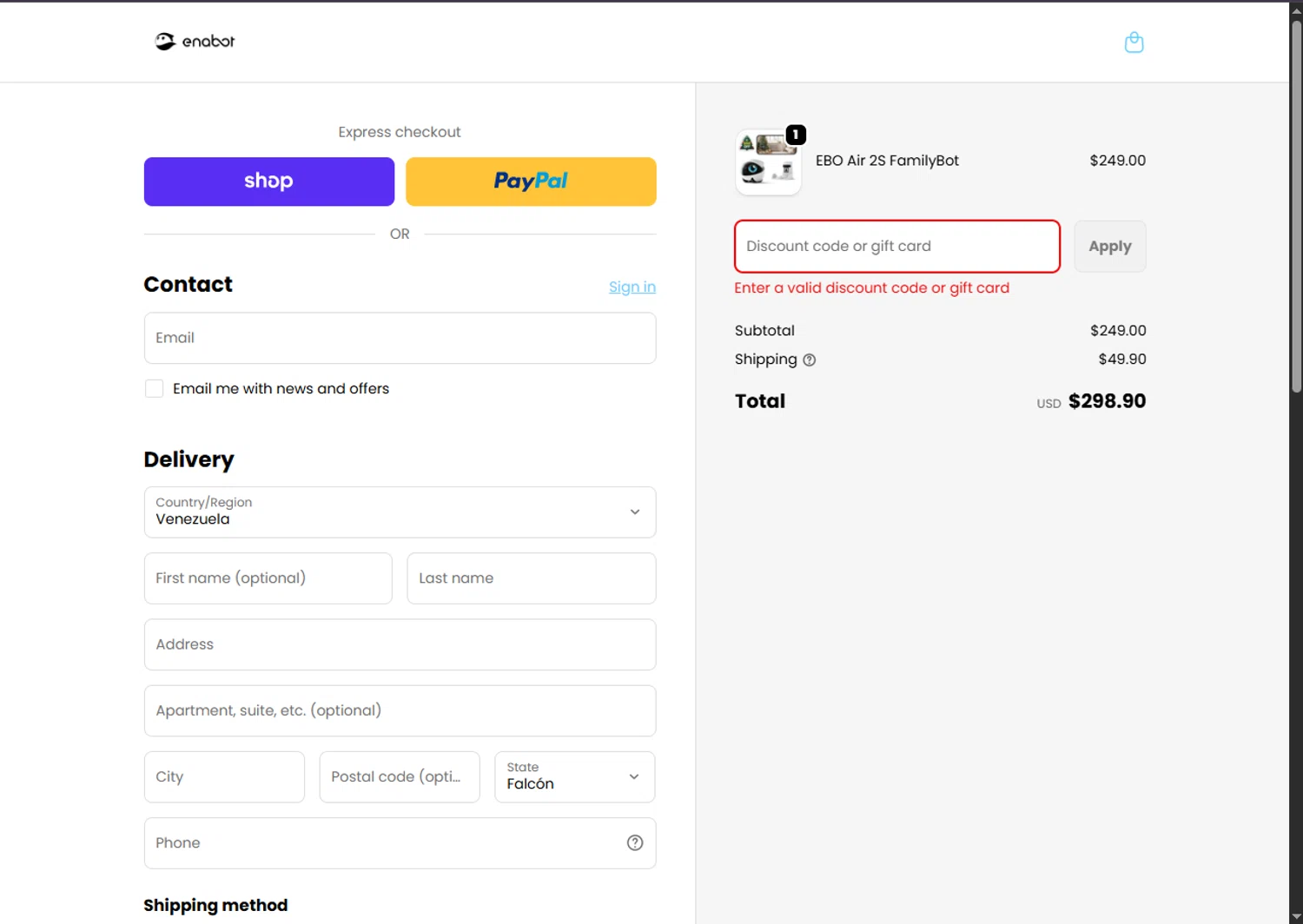Click the 'Shipping method' heading
Image resolution: width=1303 pixels, height=924 pixels.
click(215, 905)
